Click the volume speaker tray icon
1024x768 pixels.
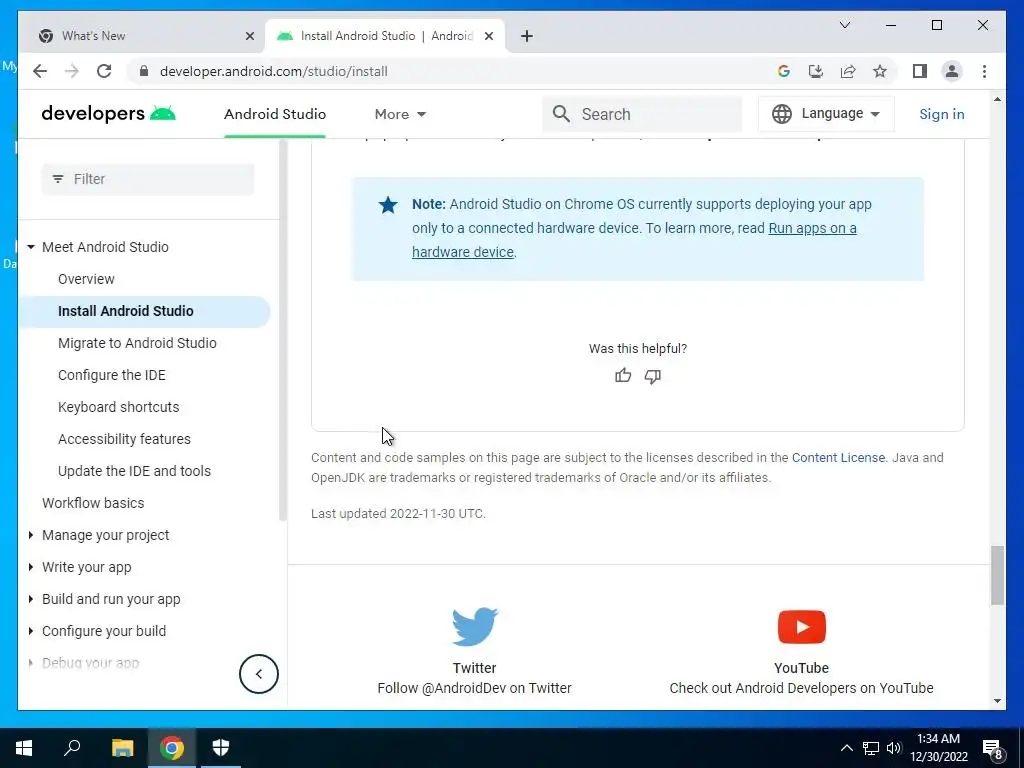(x=894, y=748)
